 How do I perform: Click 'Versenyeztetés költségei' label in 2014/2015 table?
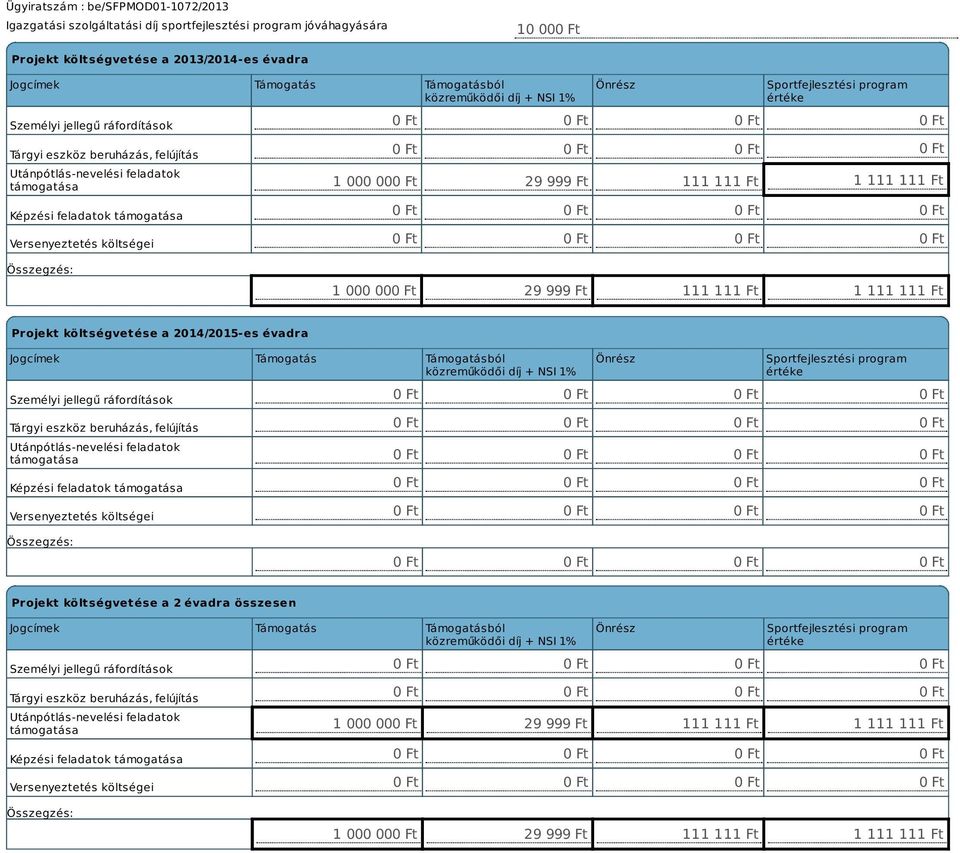coord(81,516)
